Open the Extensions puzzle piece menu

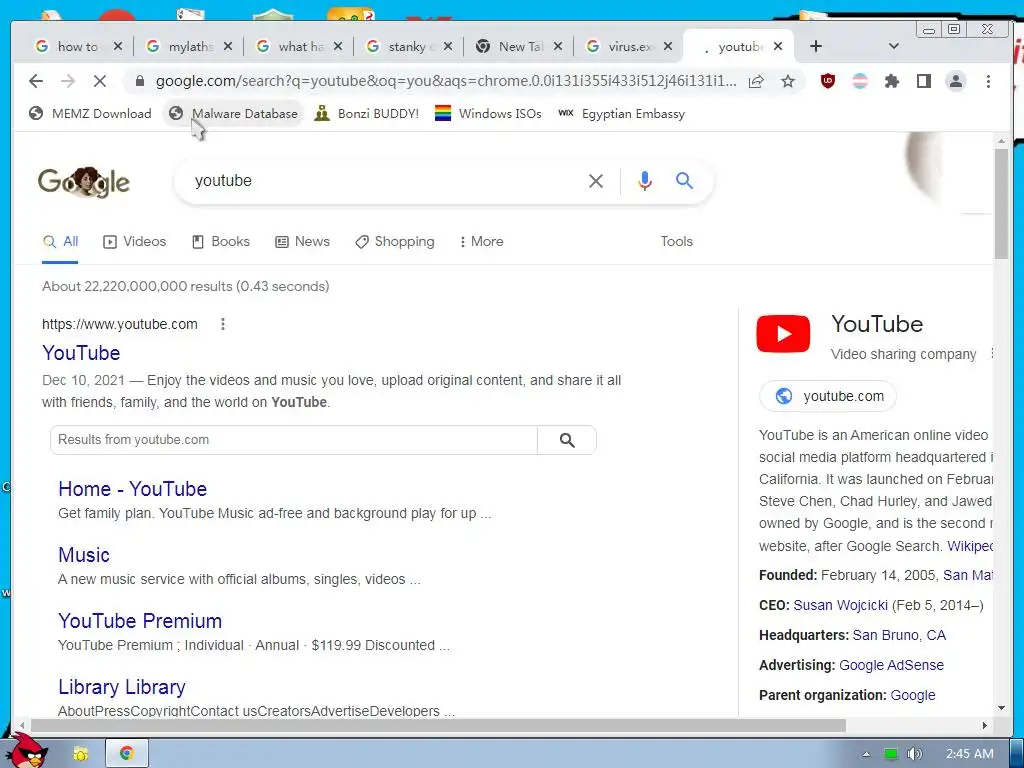point(891,81)
